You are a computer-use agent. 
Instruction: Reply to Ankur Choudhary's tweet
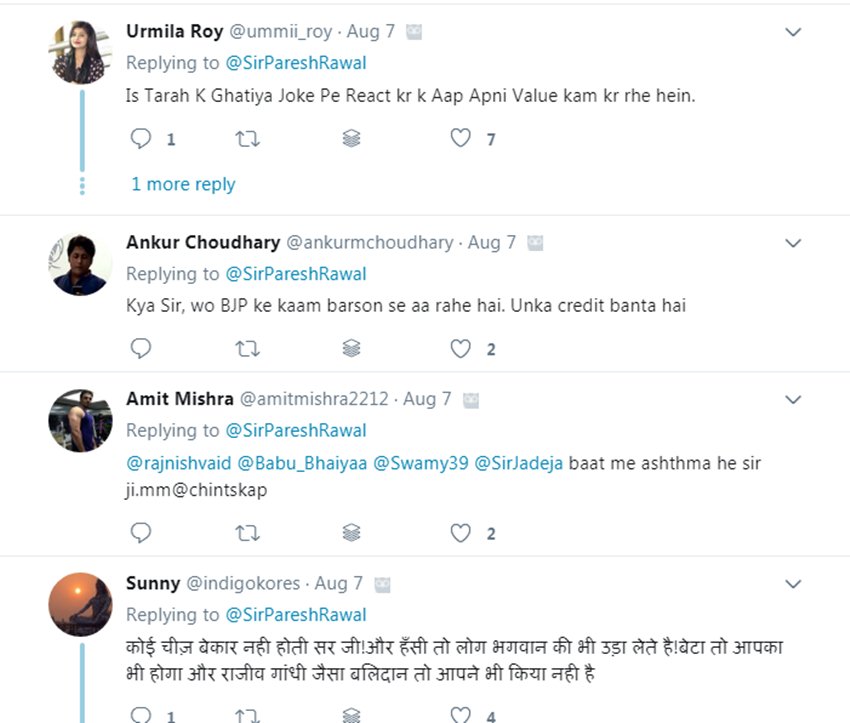click(142, 349)
